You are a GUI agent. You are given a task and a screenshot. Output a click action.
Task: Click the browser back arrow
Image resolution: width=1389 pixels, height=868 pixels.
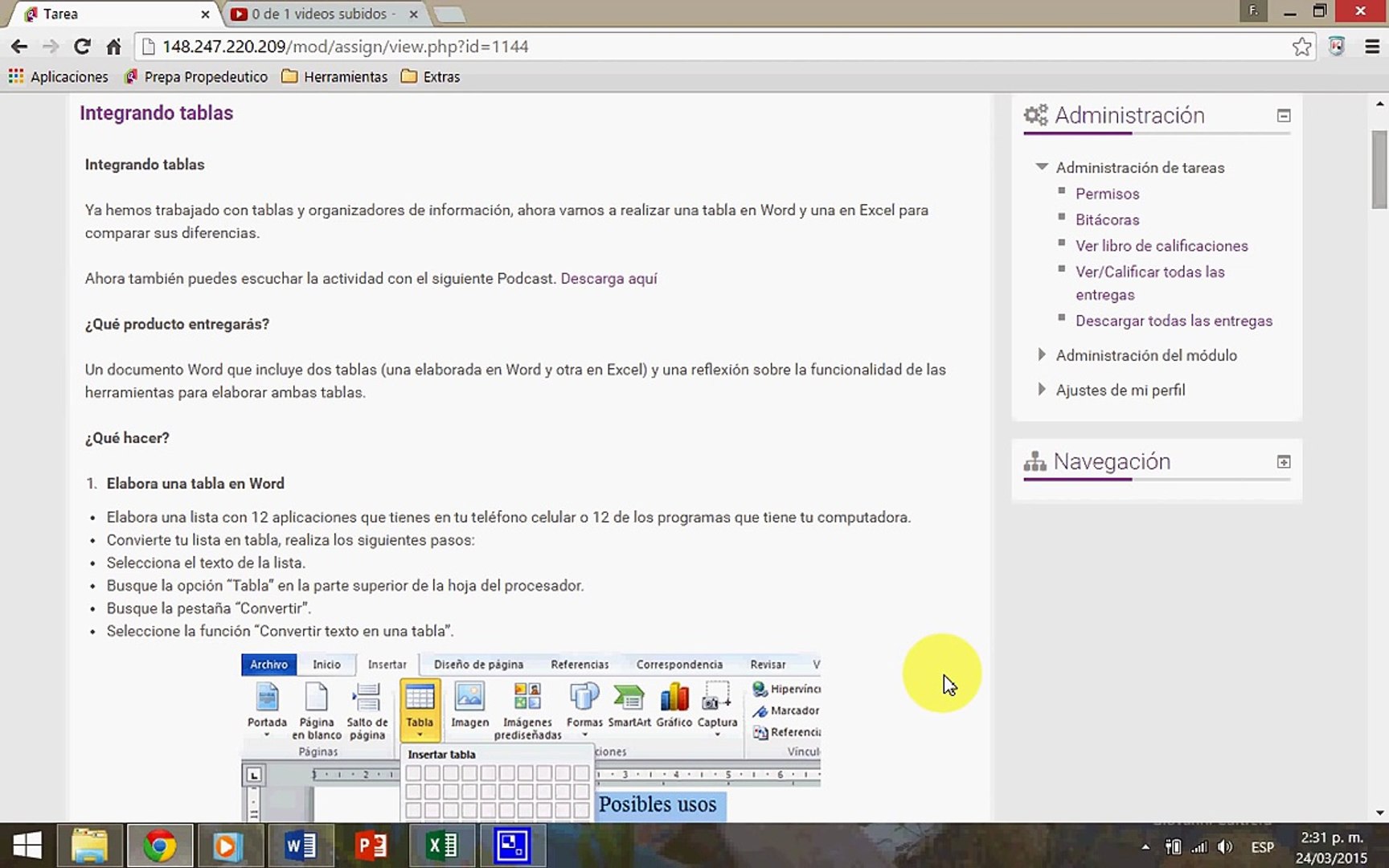click(19, 47)
